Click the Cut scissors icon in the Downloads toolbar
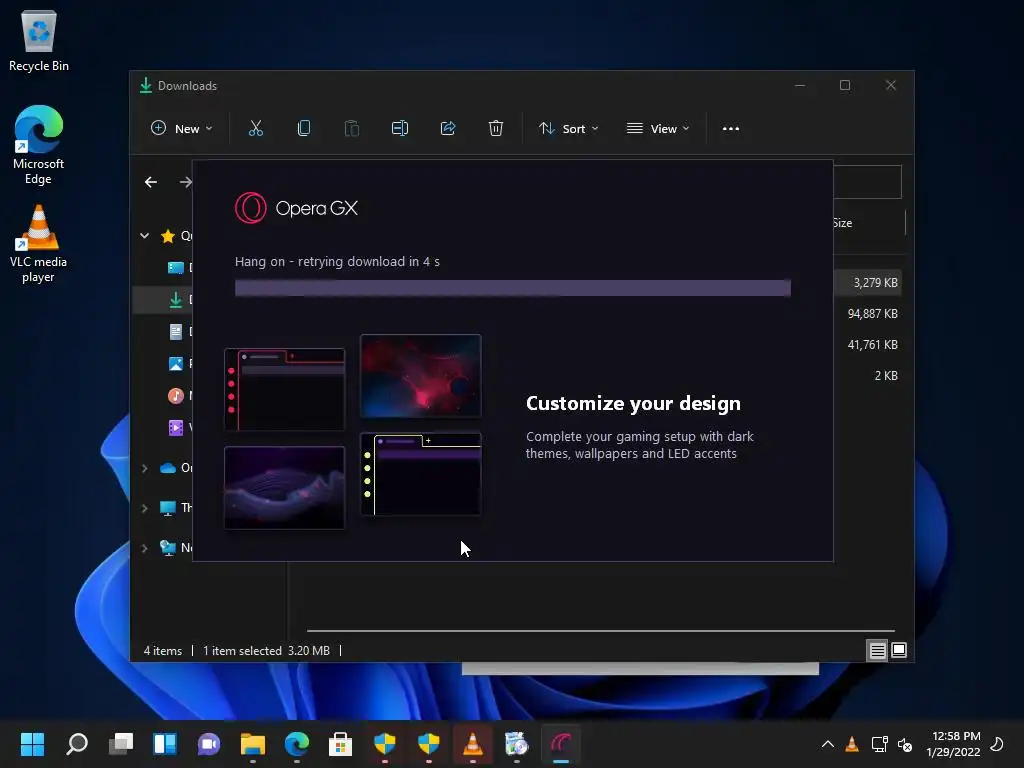This screenshot has width=1024, height=768. 255,129
